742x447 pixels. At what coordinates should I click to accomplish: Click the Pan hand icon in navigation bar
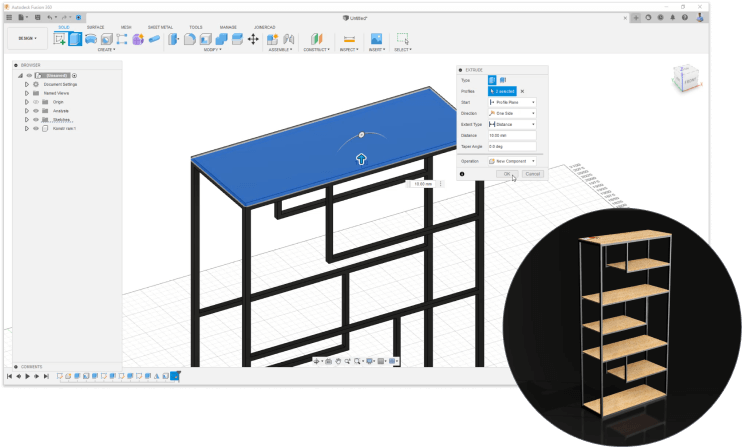[338, 361]
